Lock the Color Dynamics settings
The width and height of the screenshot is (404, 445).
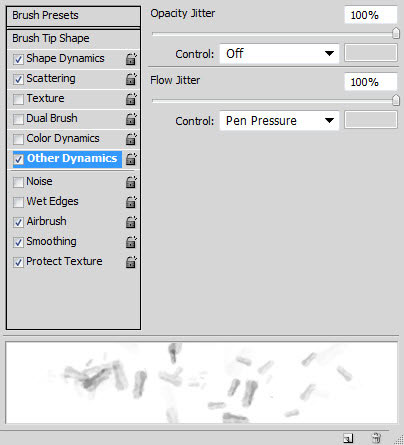131,139
